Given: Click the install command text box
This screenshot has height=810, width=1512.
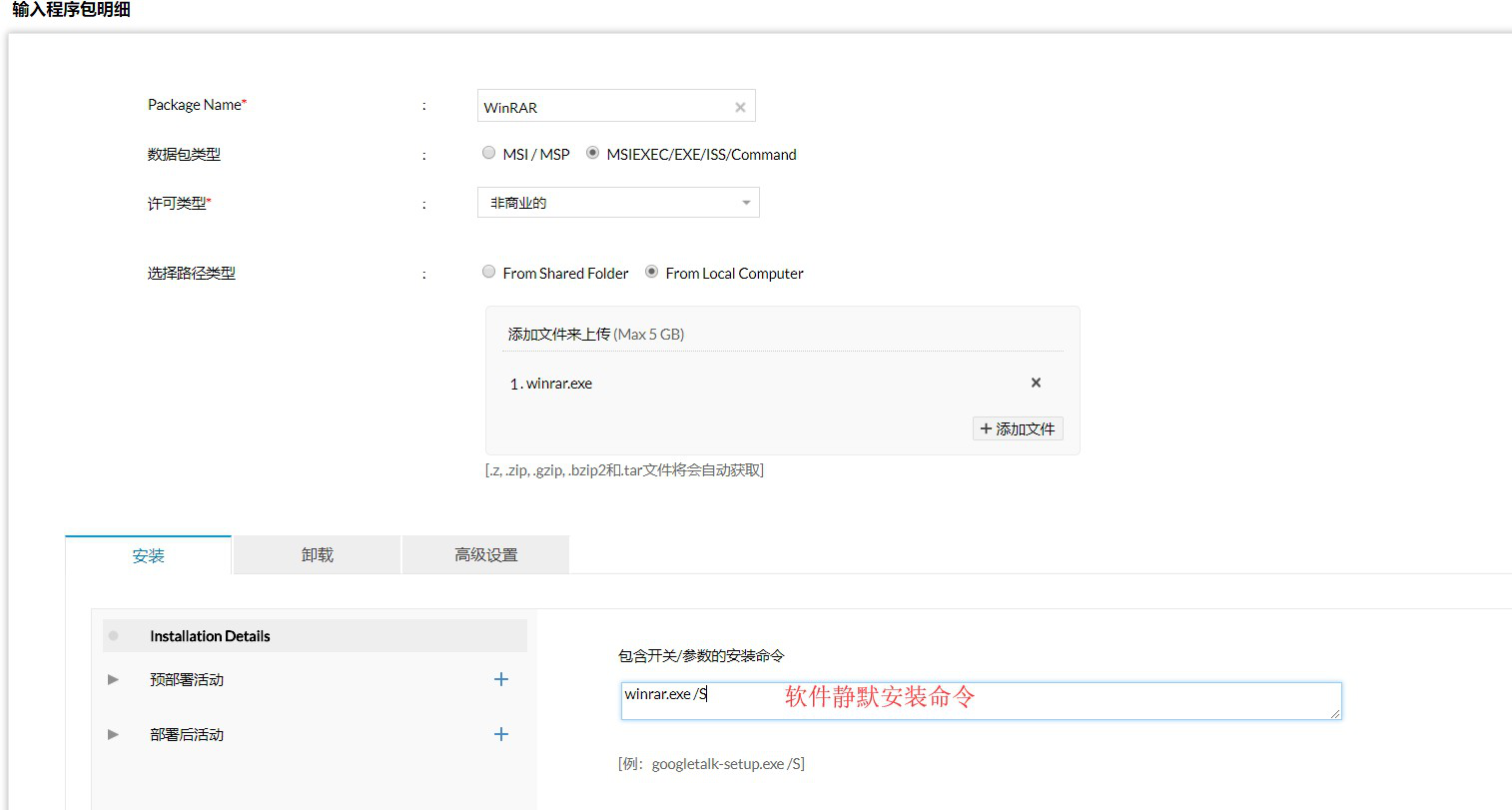Looking at the screenshot, I should 981,701.
